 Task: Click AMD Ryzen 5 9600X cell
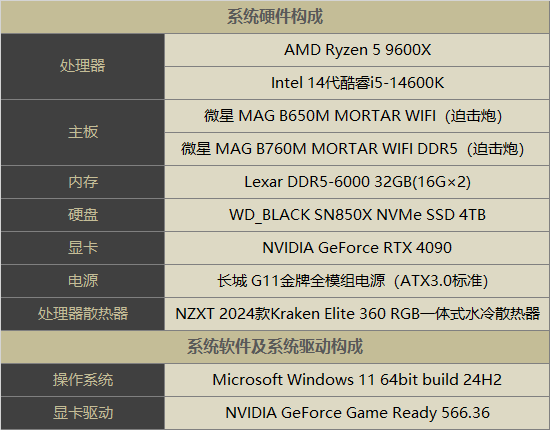(357, 50)
